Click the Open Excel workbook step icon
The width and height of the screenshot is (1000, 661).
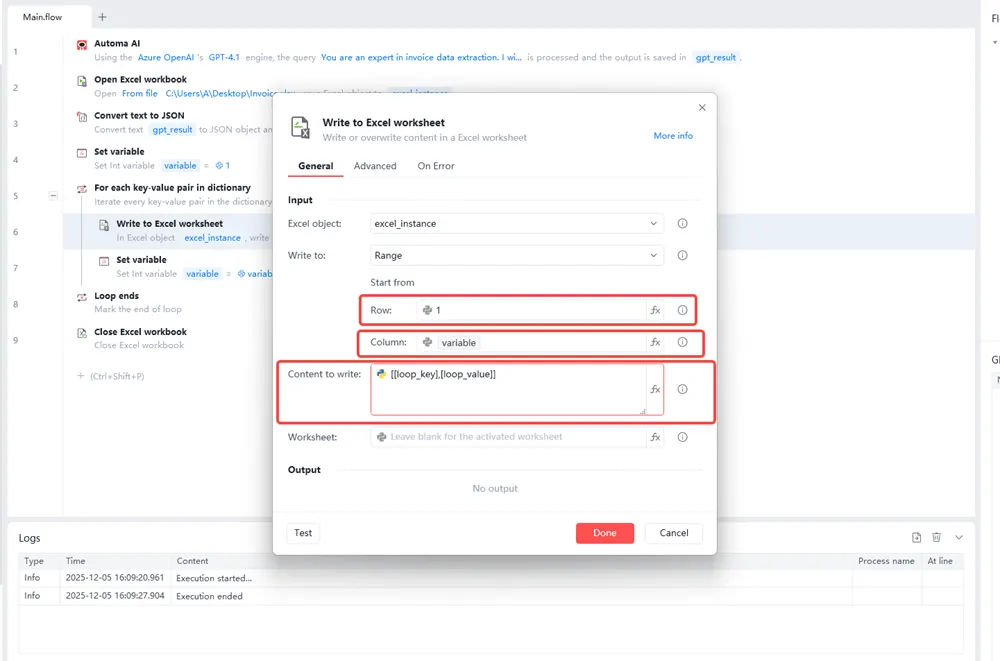[x=82, y=81]
